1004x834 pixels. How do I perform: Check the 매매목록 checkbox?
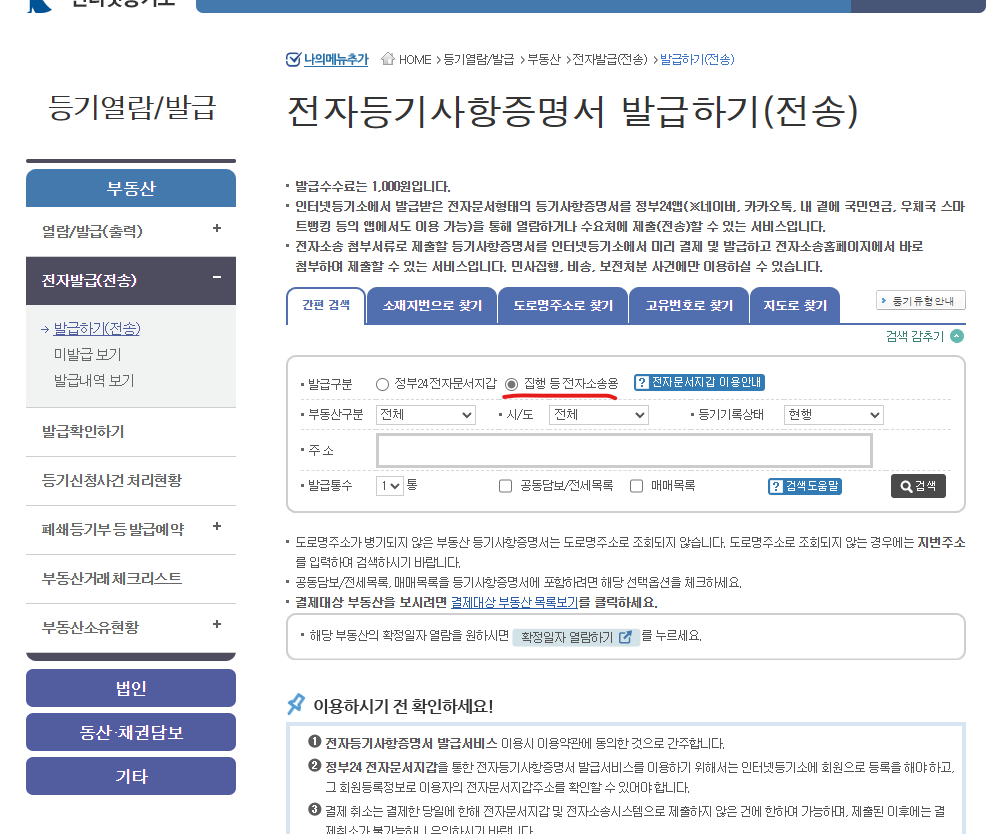pyautogui.click(x=636, y=486)
